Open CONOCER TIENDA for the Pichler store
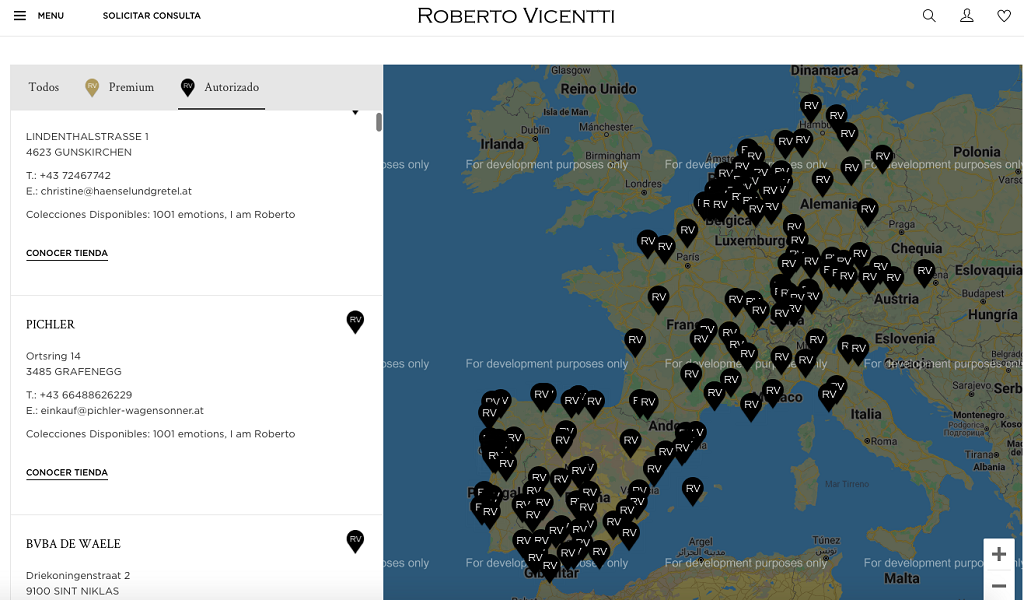The image size is (1024, 600). pyautogui.click(x=67, y=473)
